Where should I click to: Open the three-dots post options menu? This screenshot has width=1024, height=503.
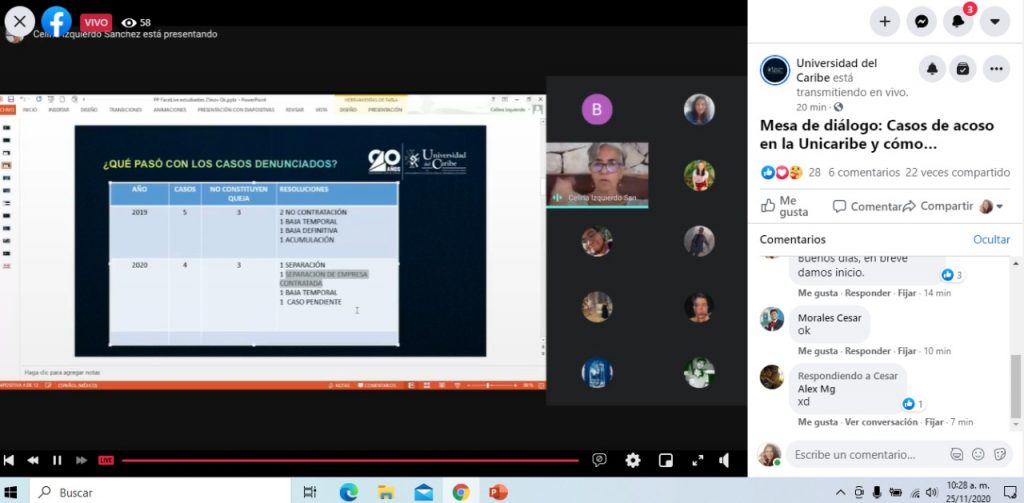996,69
